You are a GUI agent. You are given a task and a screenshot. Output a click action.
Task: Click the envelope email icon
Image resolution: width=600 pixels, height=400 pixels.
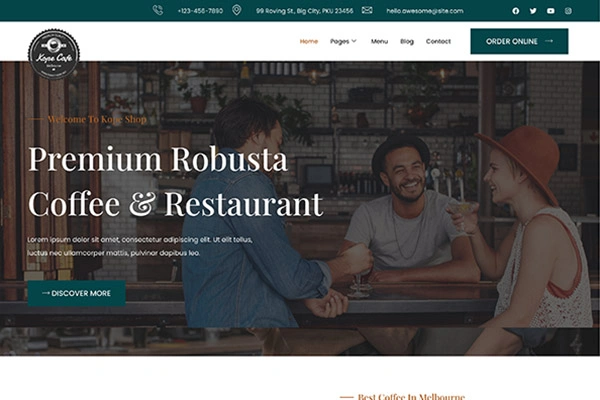click(x=367, y=10)
